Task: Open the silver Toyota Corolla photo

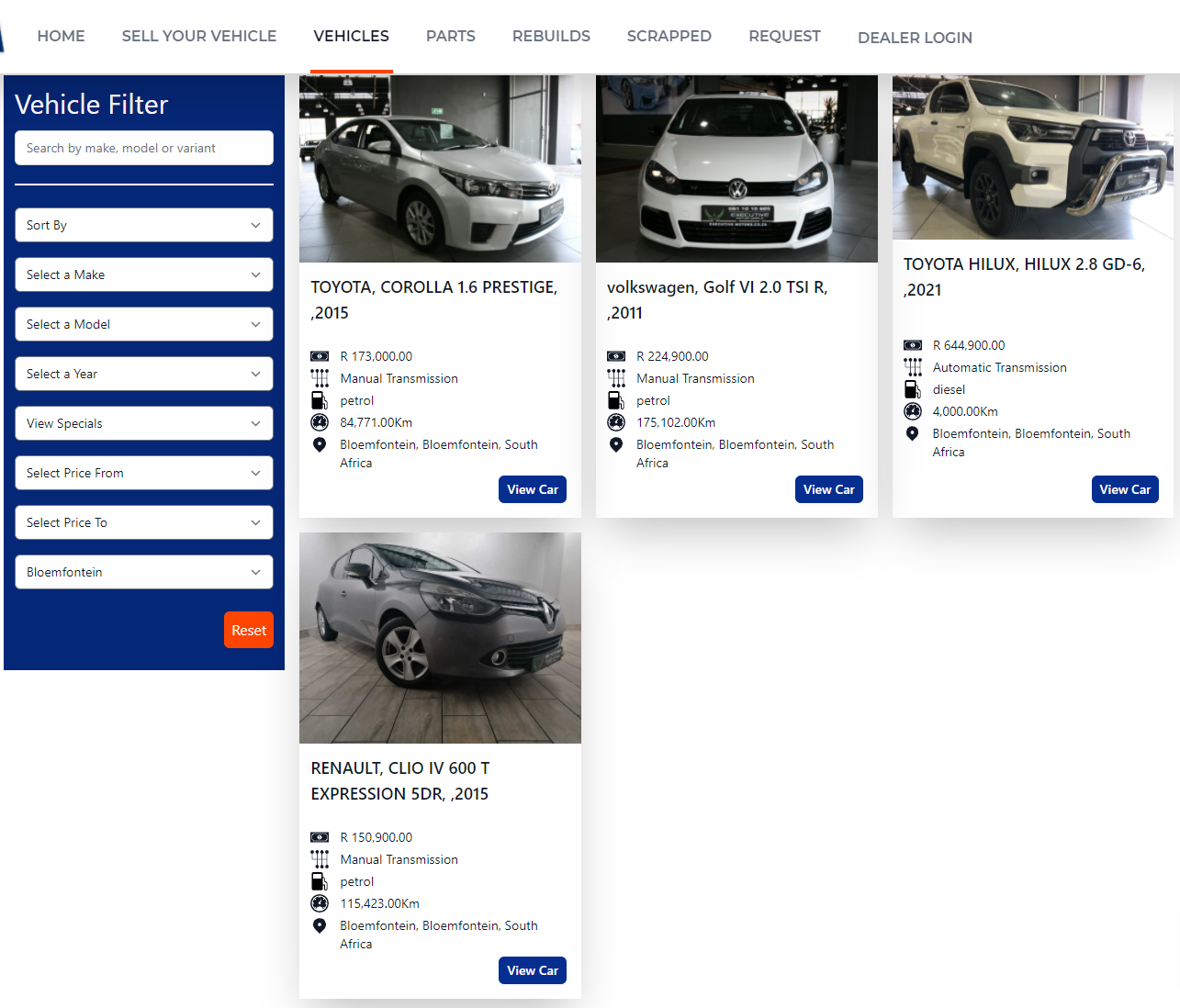Action: [440, 169]
